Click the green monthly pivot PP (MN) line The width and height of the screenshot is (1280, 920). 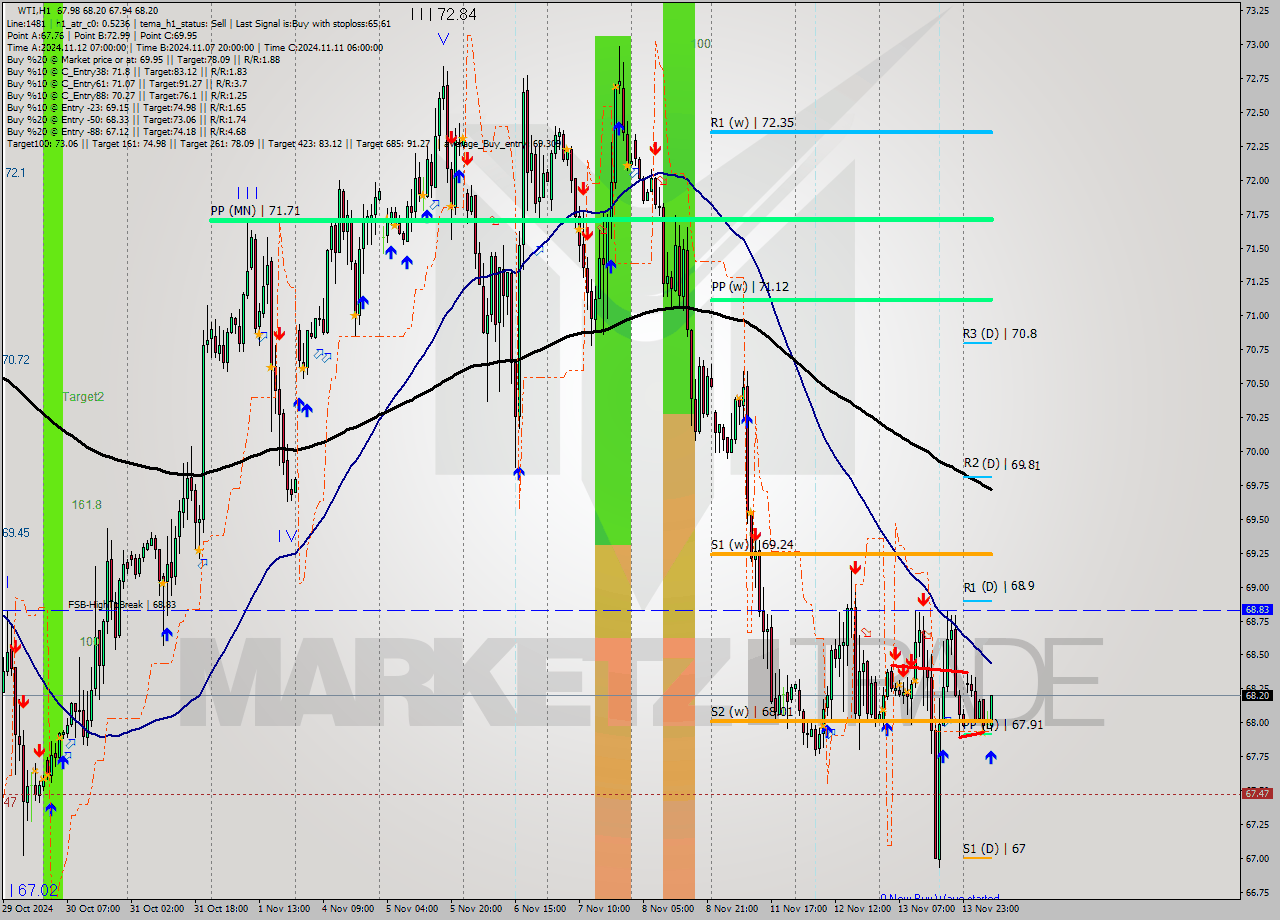point(601,219)
